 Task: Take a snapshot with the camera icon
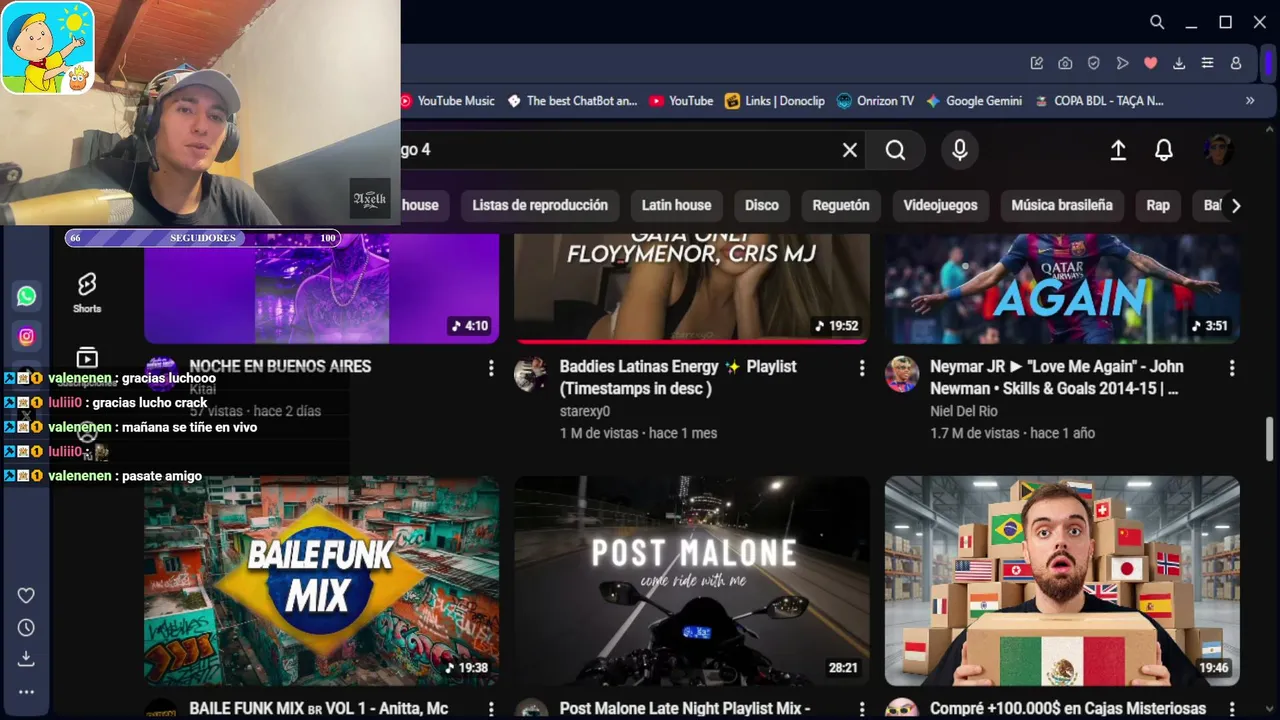point(1065,63)
